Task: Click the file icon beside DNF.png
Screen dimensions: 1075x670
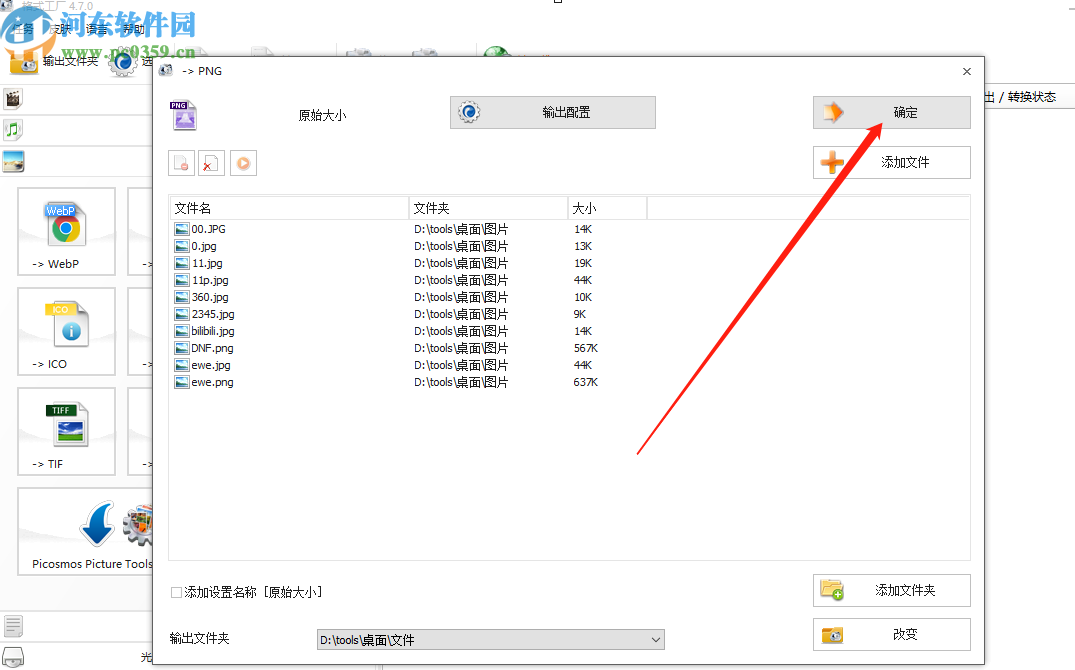Action: (182, 348)
